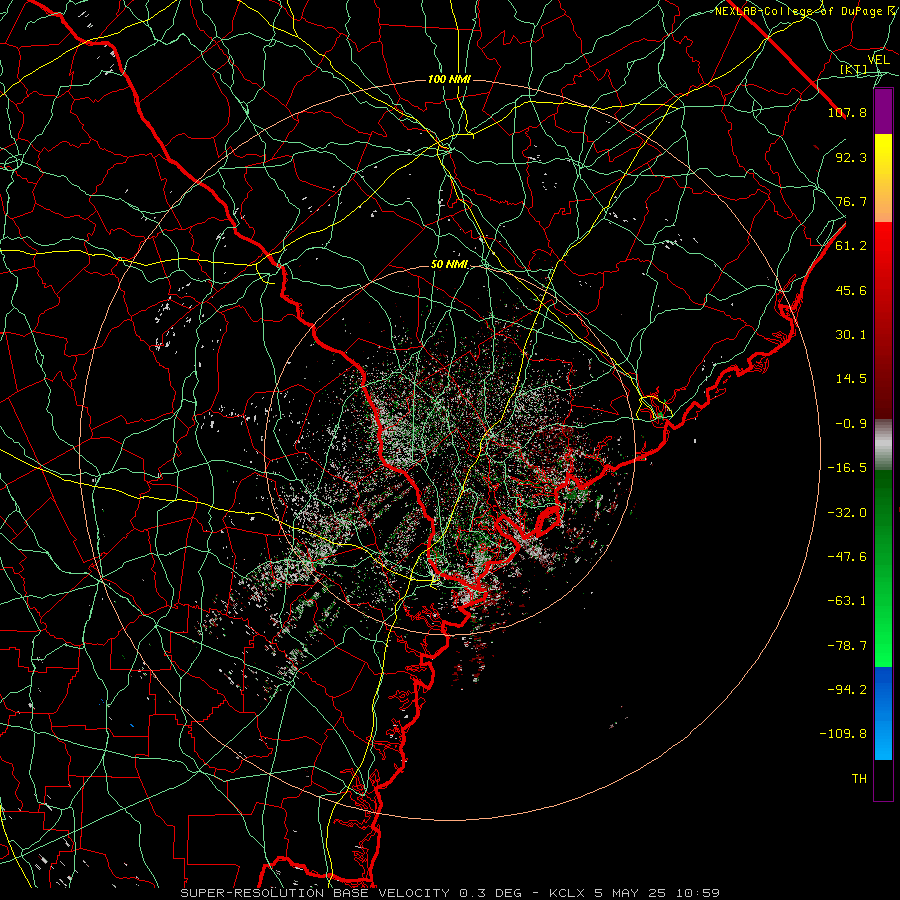Click the 50 NMI range ring label
The image size is (900, 900).
(449, 265)
